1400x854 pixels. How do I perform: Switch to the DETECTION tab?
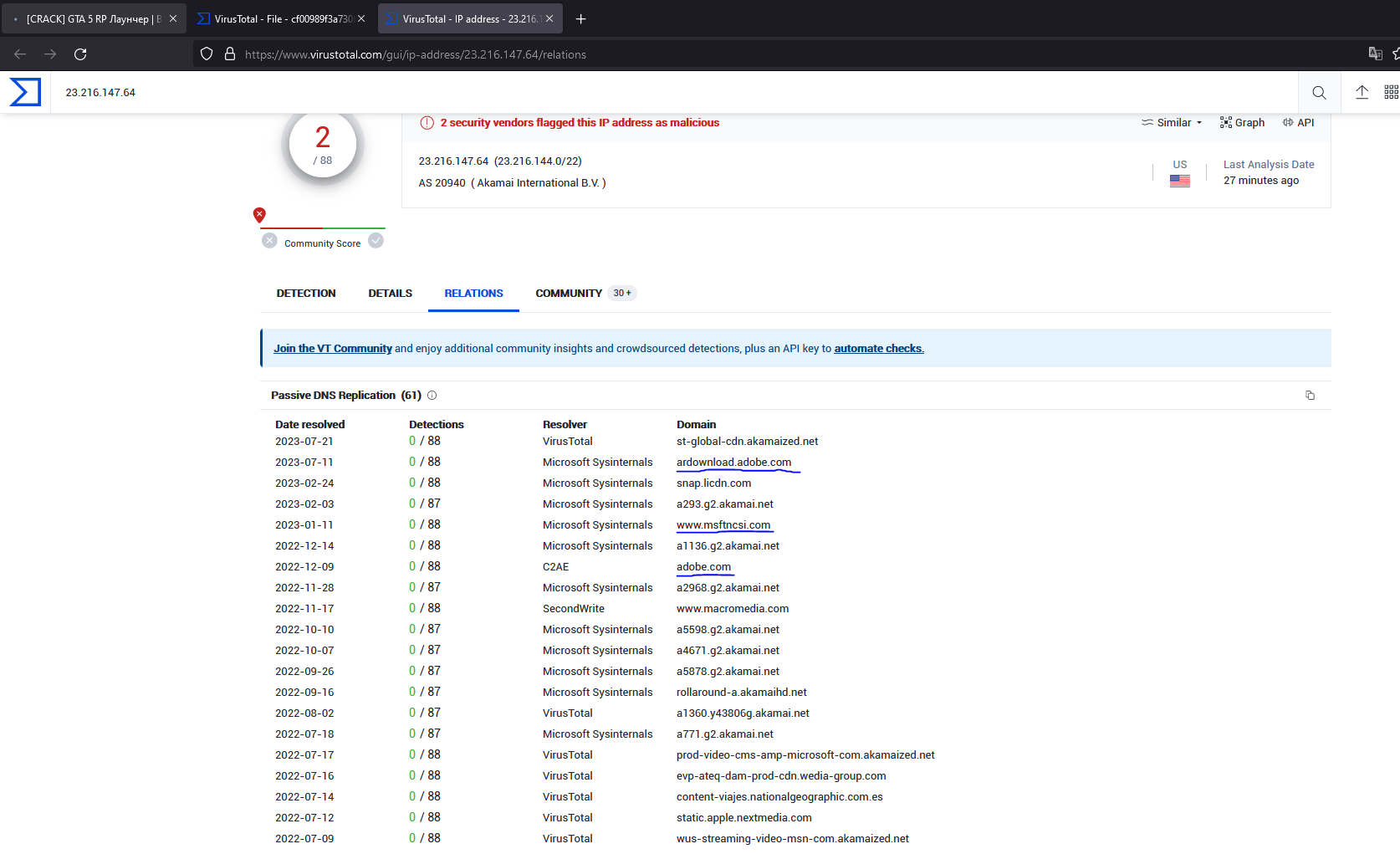pos(306,294)
